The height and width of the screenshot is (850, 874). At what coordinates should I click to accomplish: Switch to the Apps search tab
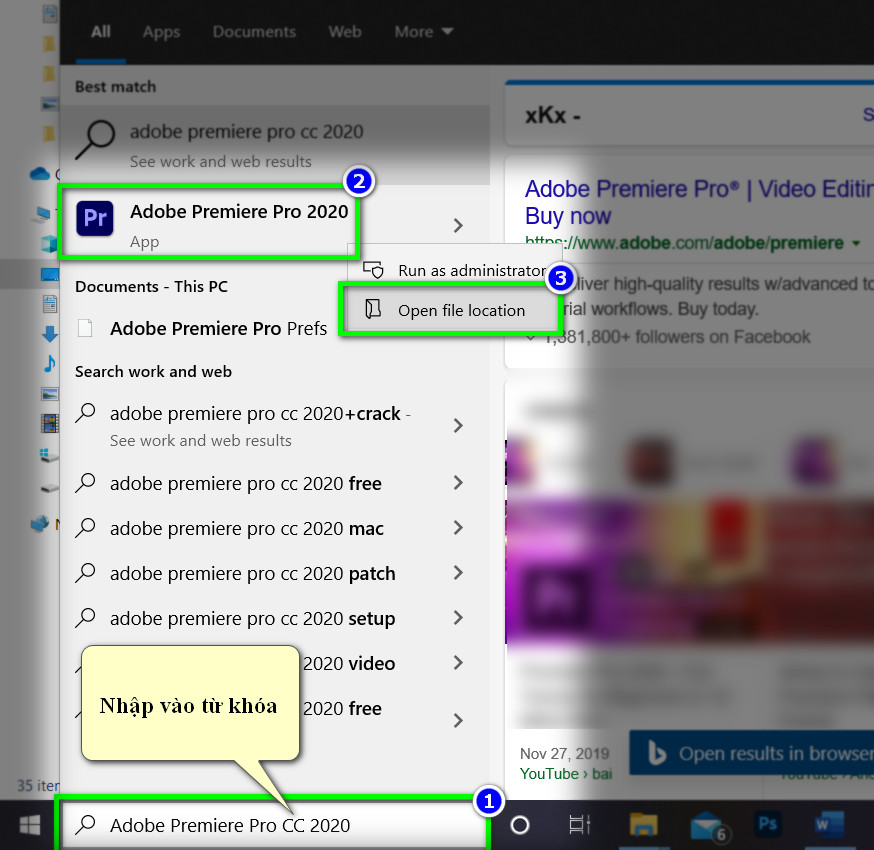[161, 32]
